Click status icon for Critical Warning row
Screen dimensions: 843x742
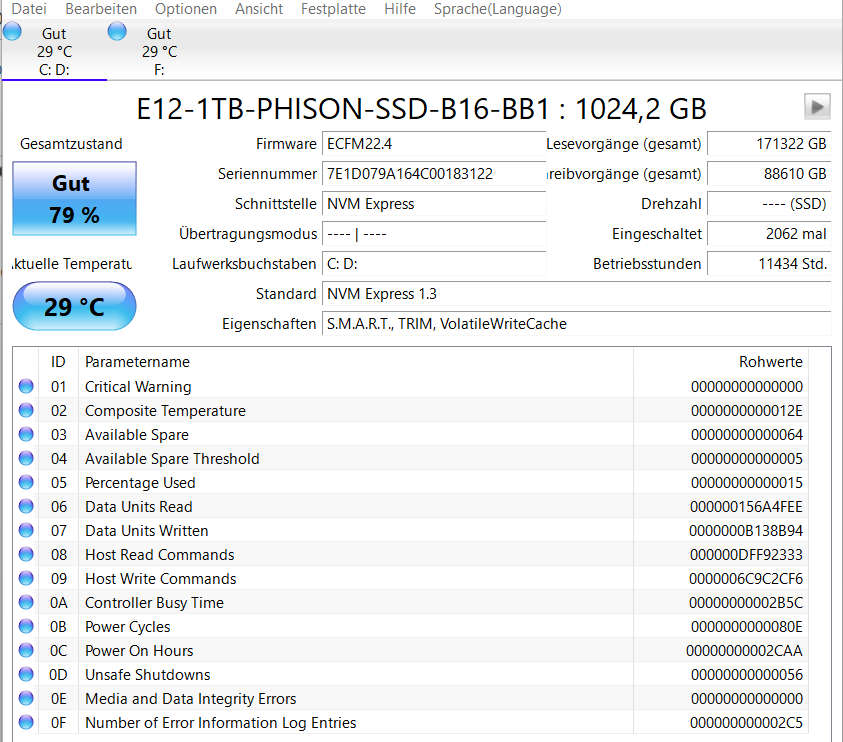(26, 386)
